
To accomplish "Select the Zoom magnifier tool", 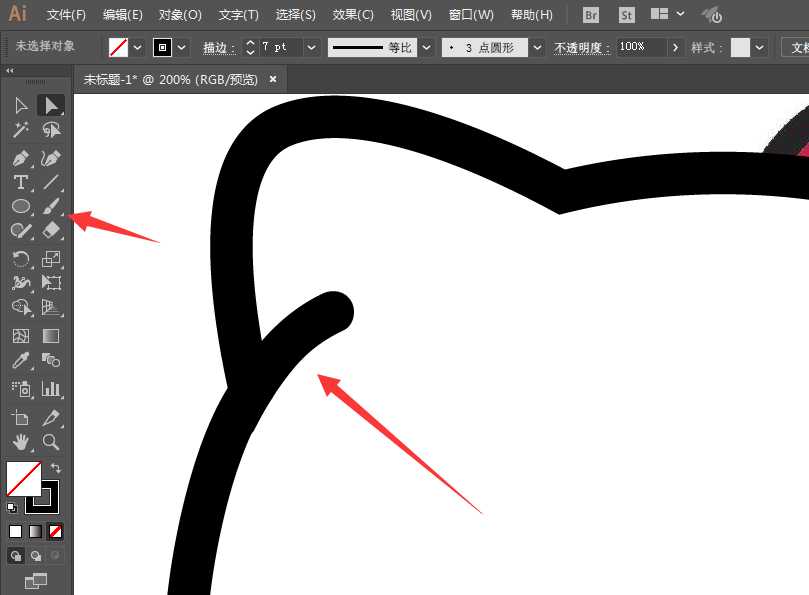I will tap(51, 441).
